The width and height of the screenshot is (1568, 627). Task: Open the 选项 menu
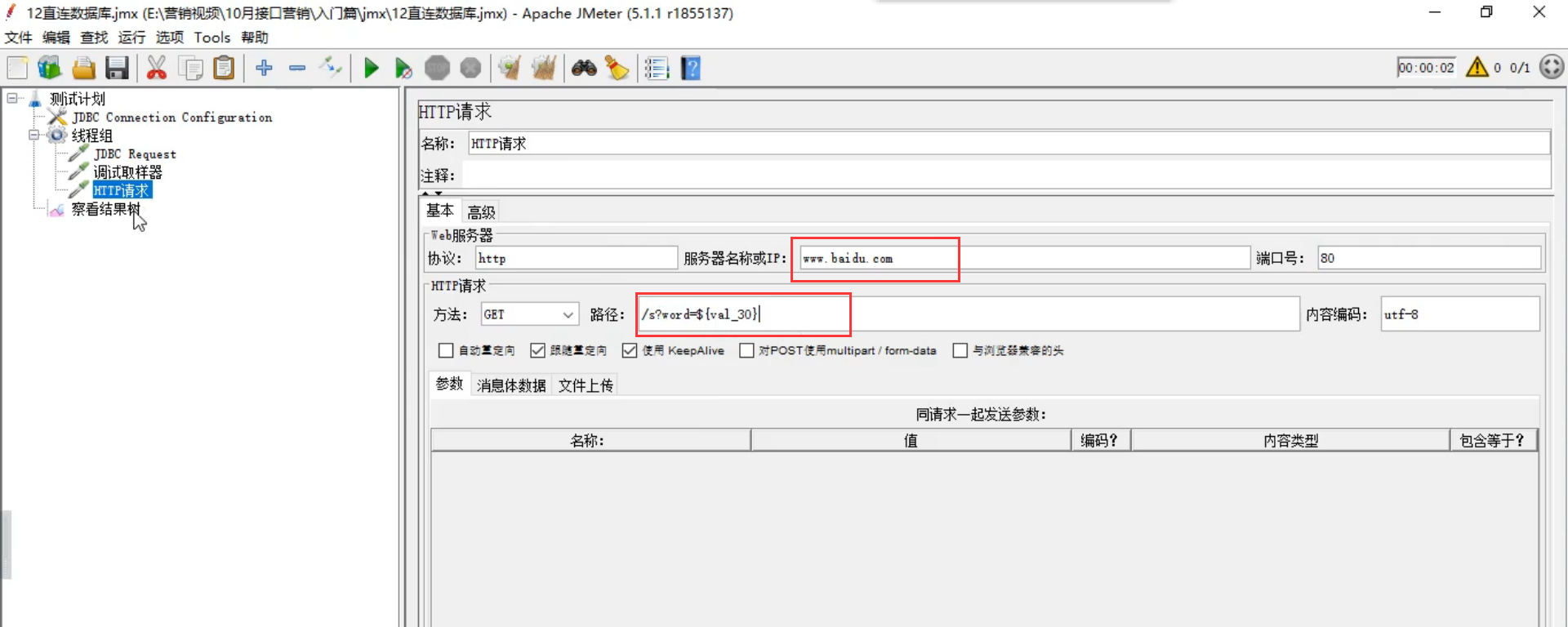coord(170,38)
